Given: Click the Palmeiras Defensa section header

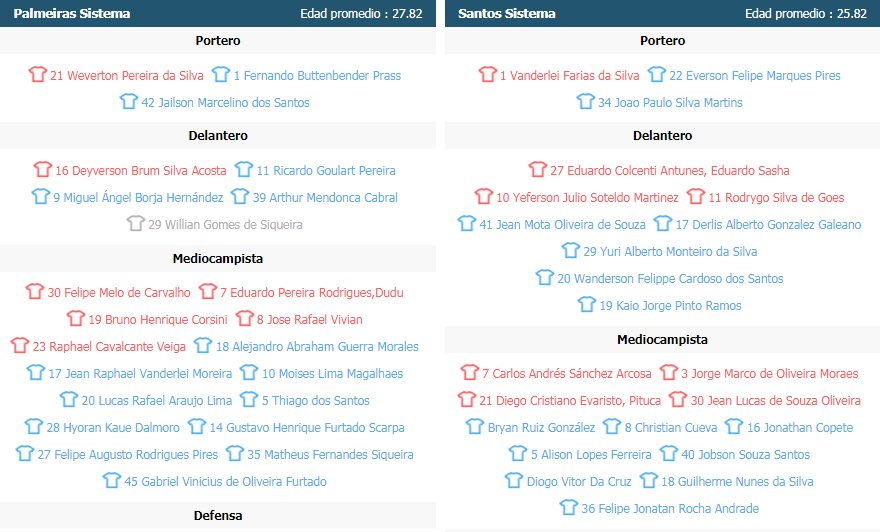Looking at the screenshot, I should point(217,516).
